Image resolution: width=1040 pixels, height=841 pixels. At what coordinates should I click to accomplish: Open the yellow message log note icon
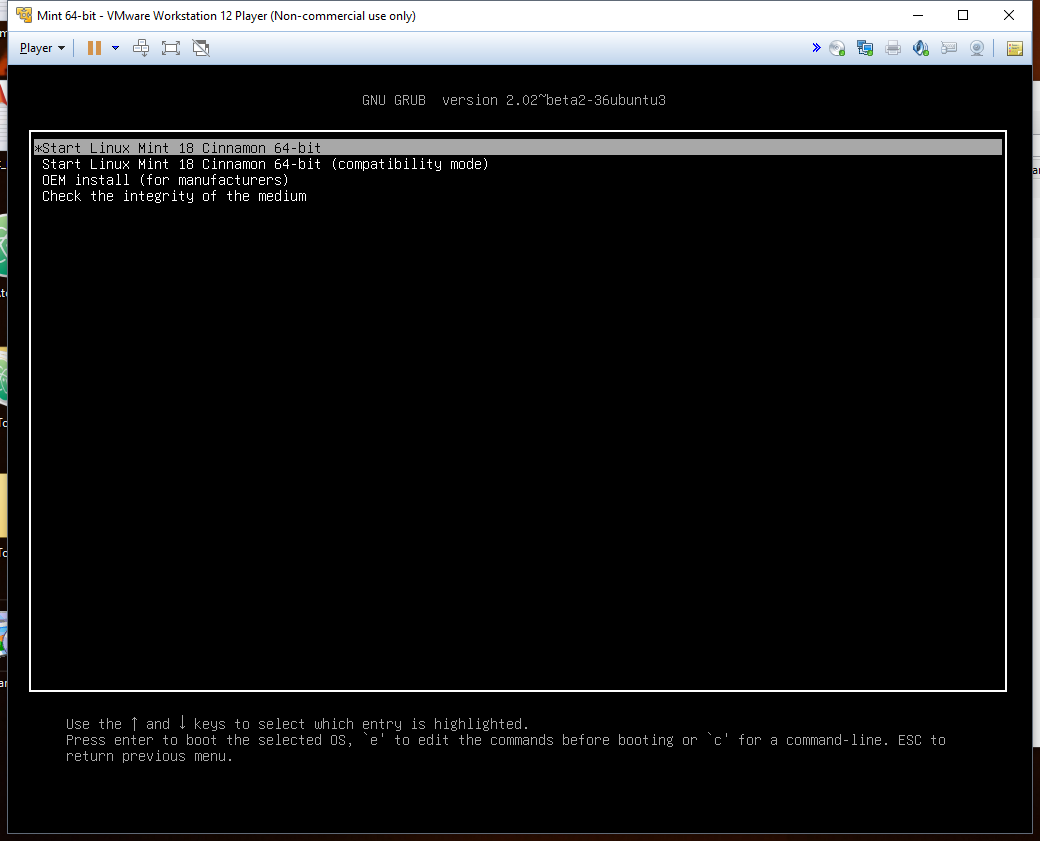click(1014, 48)
